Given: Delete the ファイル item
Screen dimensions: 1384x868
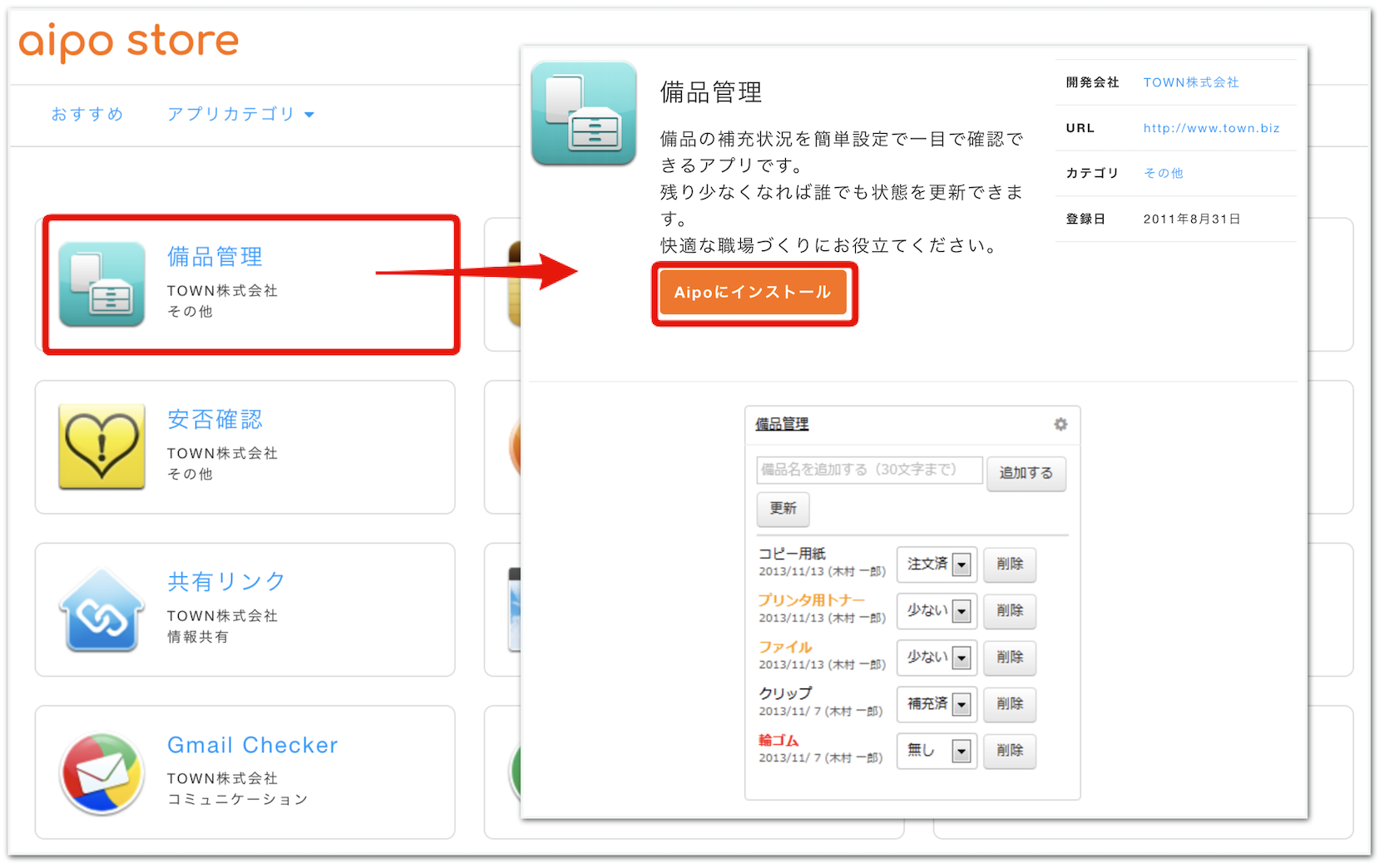Looking at the screenshot, I should coord(1010,658).
